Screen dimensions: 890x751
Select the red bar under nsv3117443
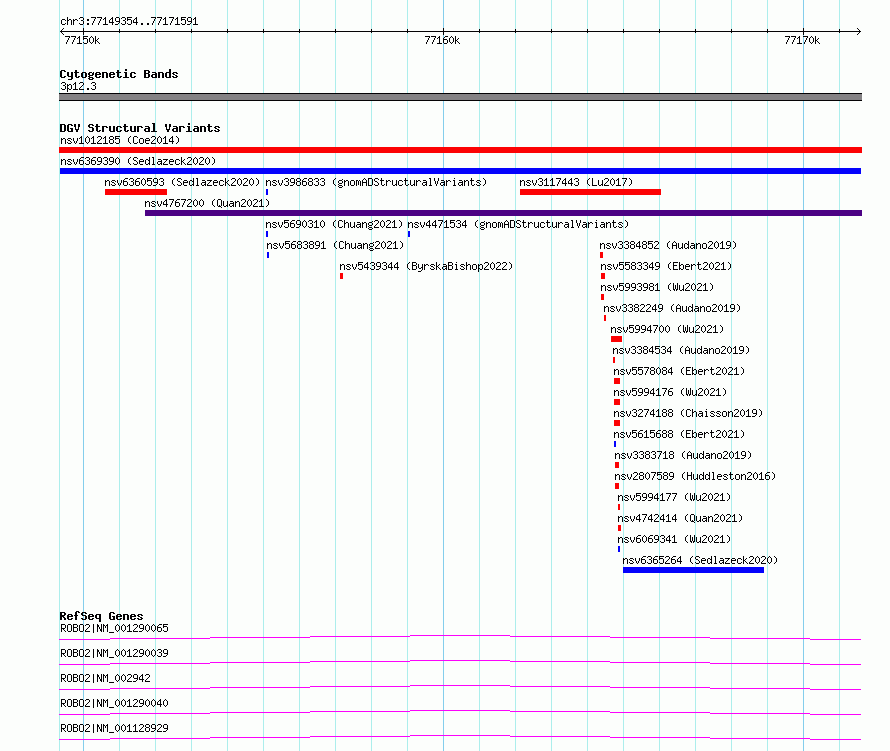point(590,192)
